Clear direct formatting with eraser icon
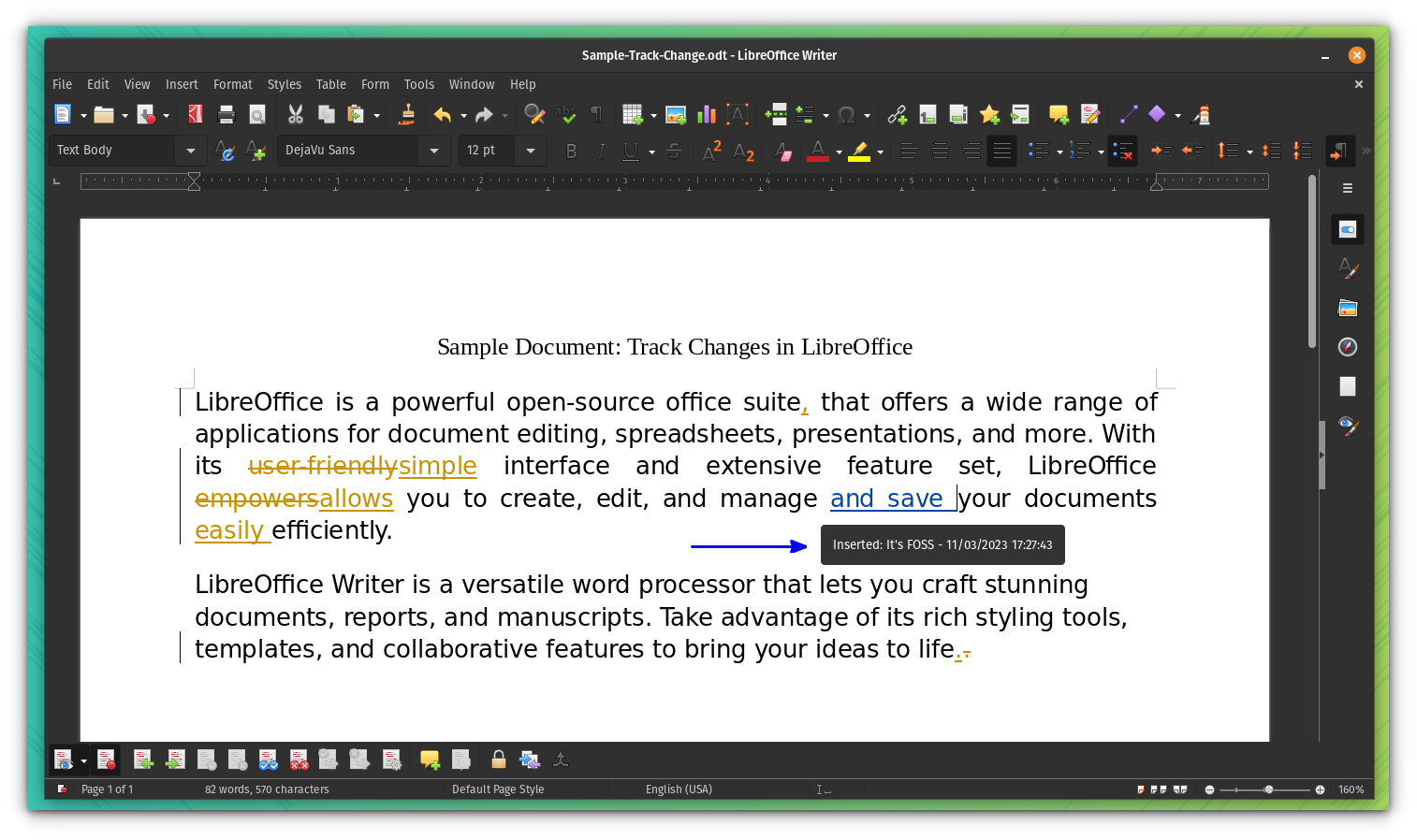Image resolution: width=1417 pixels, height=840 pixels. point(783,150)
